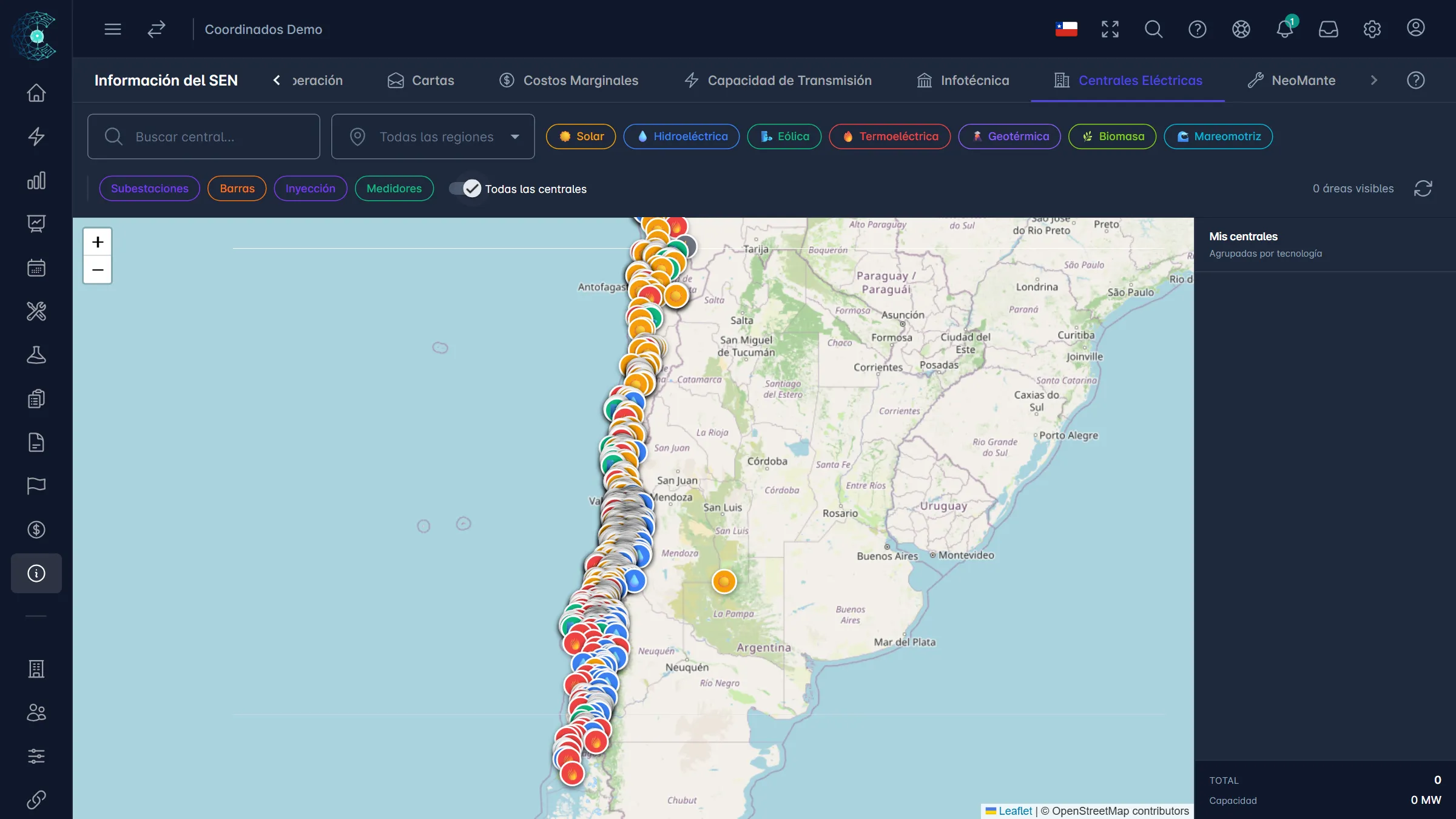The height and width of the screenshot is (819, 1456).
Task: Open the dollar sign sidebar icon
Action: pos(36,530)
